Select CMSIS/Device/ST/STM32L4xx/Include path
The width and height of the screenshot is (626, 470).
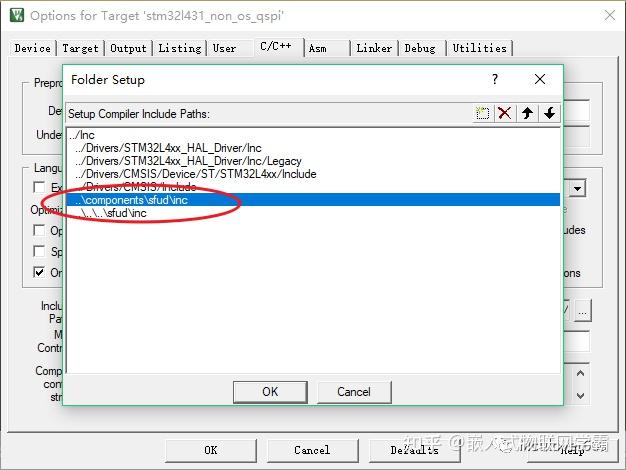[313, 174]
